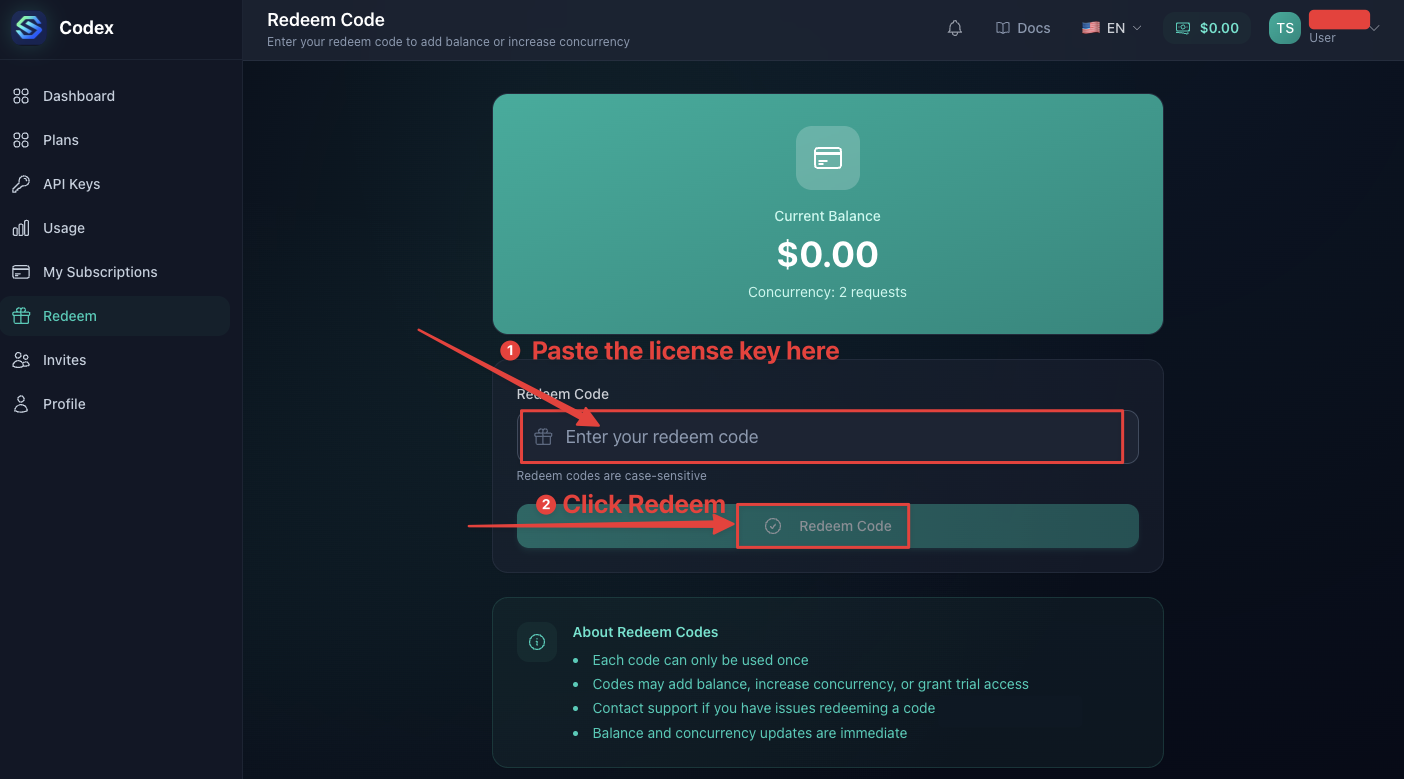
Task: Open the Plans page
Action: click(x=61, y=140)
